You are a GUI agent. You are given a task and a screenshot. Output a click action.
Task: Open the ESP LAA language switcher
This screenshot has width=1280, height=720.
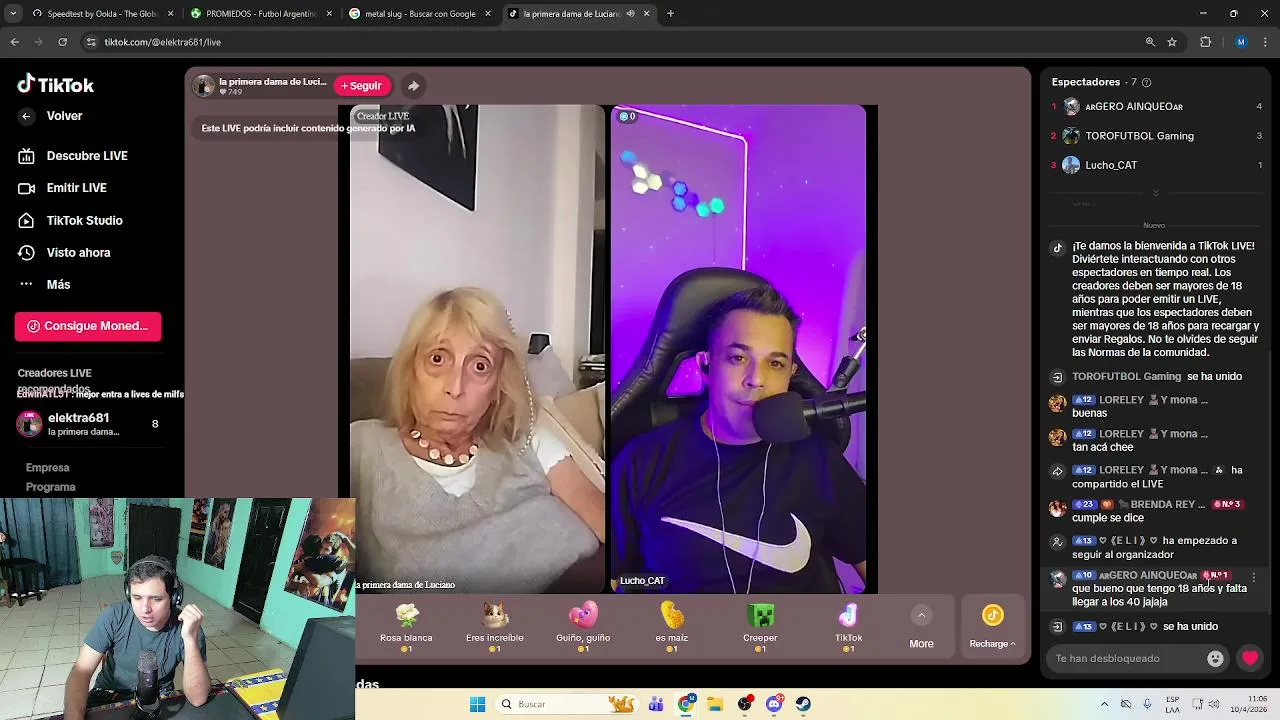click(1172, 704)
